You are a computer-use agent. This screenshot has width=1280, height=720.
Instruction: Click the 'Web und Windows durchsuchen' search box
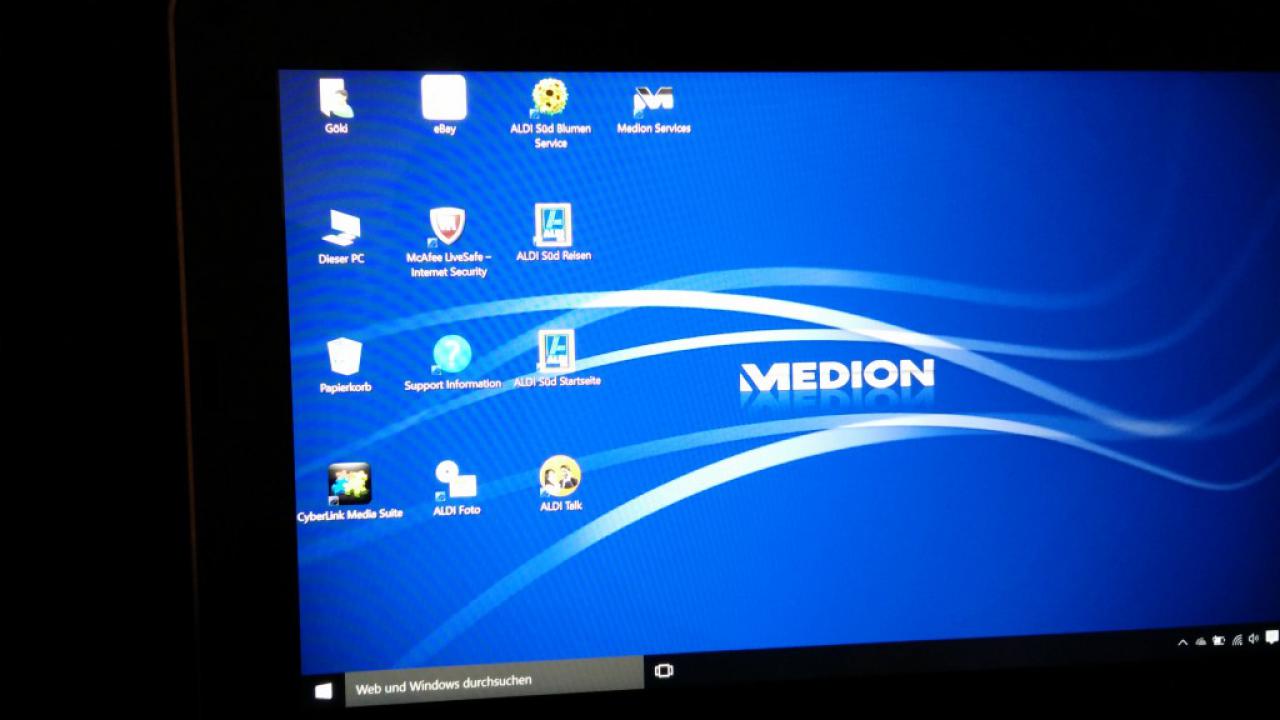[x=494, y=682]
